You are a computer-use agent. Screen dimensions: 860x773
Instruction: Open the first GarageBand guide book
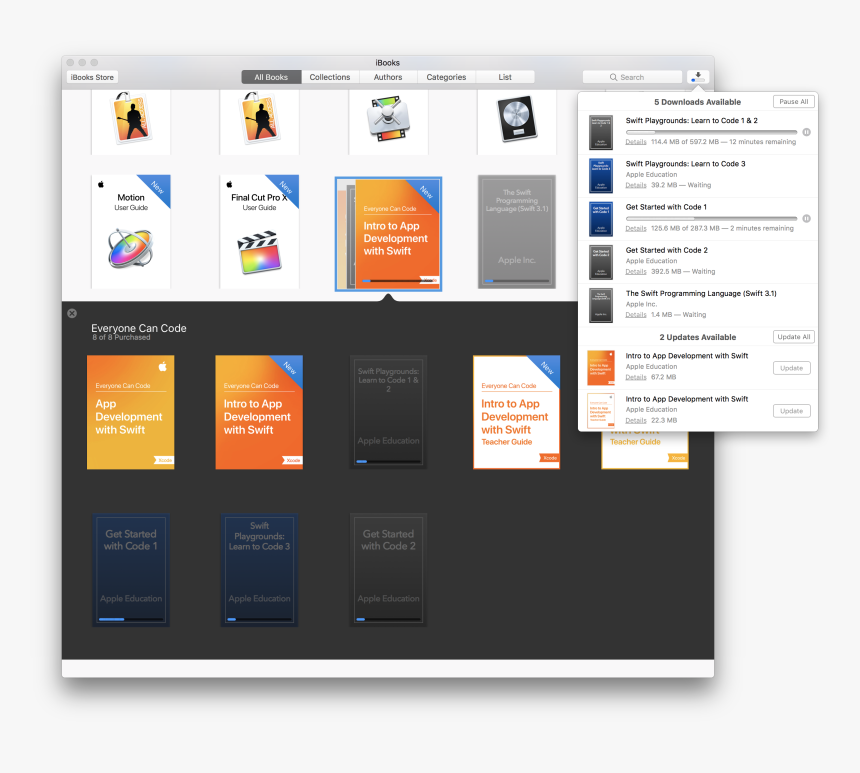(131, 122)
